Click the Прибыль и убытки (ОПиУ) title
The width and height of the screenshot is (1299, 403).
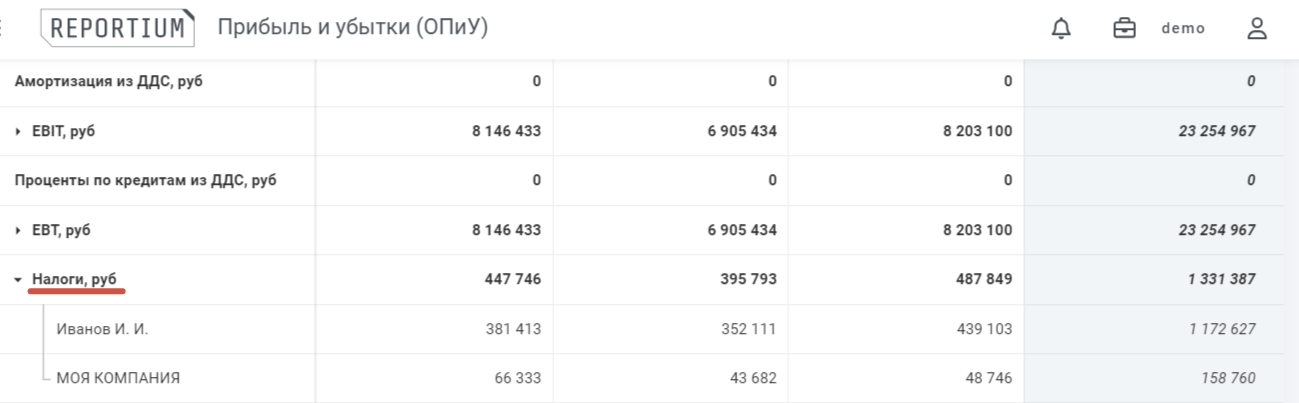click(x=352, y=28)
